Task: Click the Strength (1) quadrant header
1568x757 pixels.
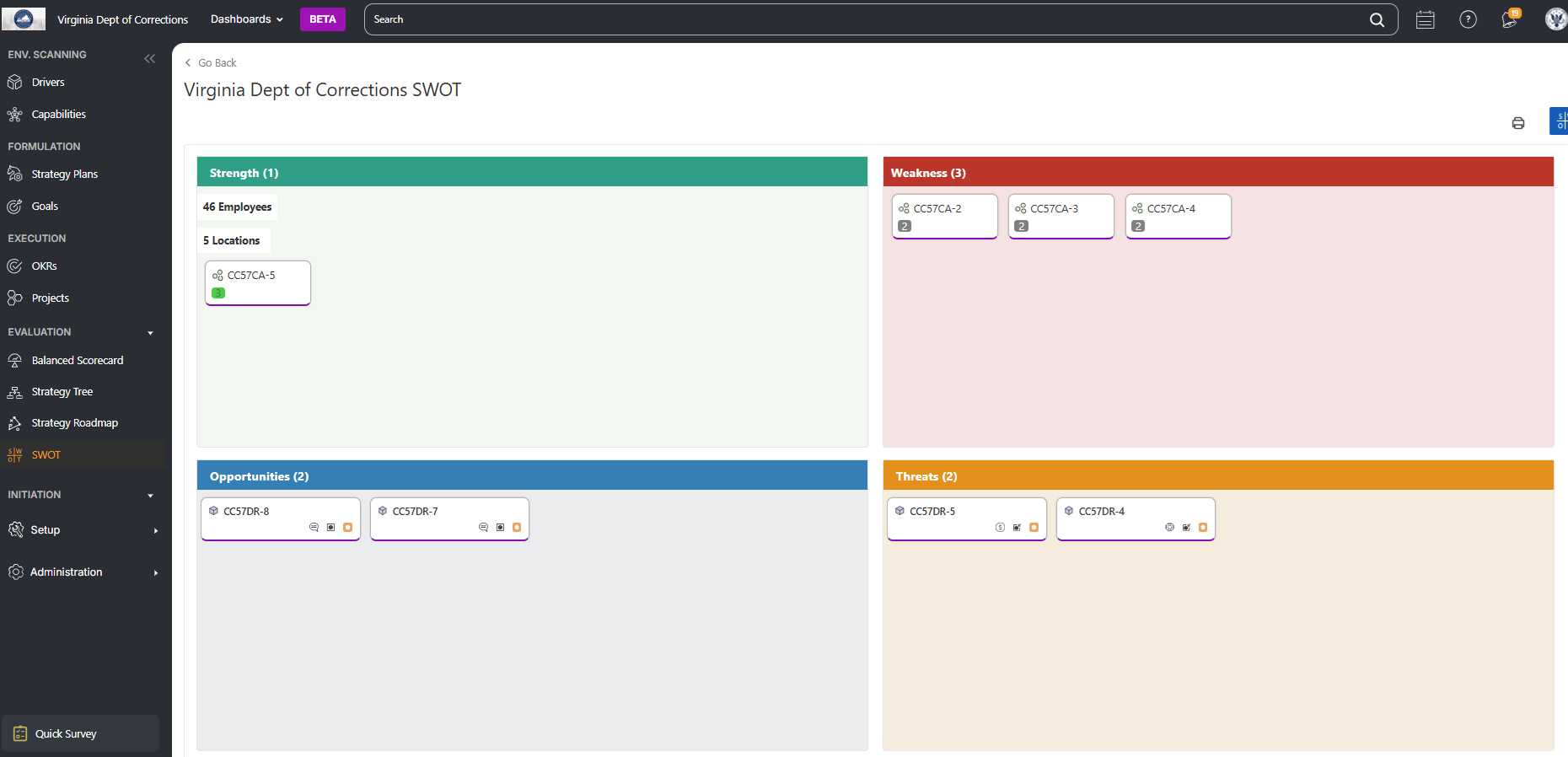Action: click(532, 172)
